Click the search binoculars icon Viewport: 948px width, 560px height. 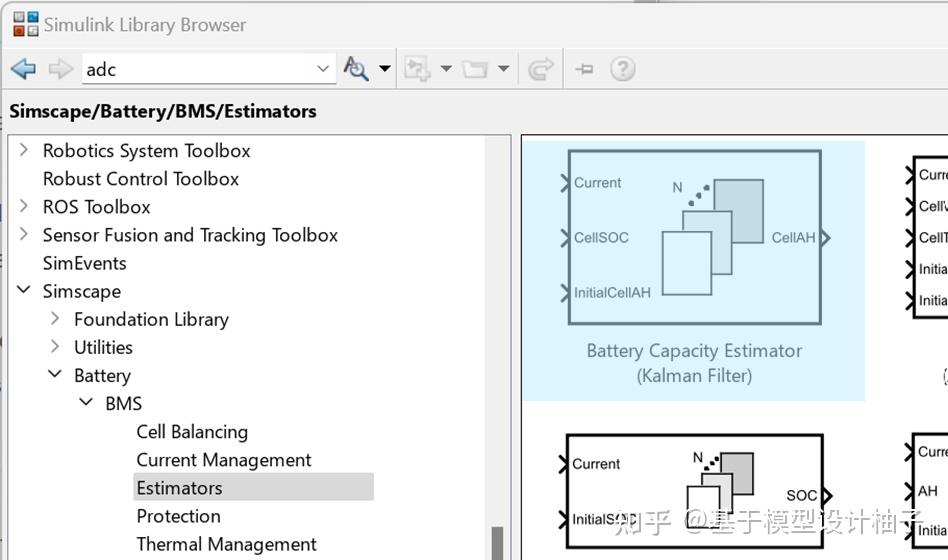[x=356, y=68]
